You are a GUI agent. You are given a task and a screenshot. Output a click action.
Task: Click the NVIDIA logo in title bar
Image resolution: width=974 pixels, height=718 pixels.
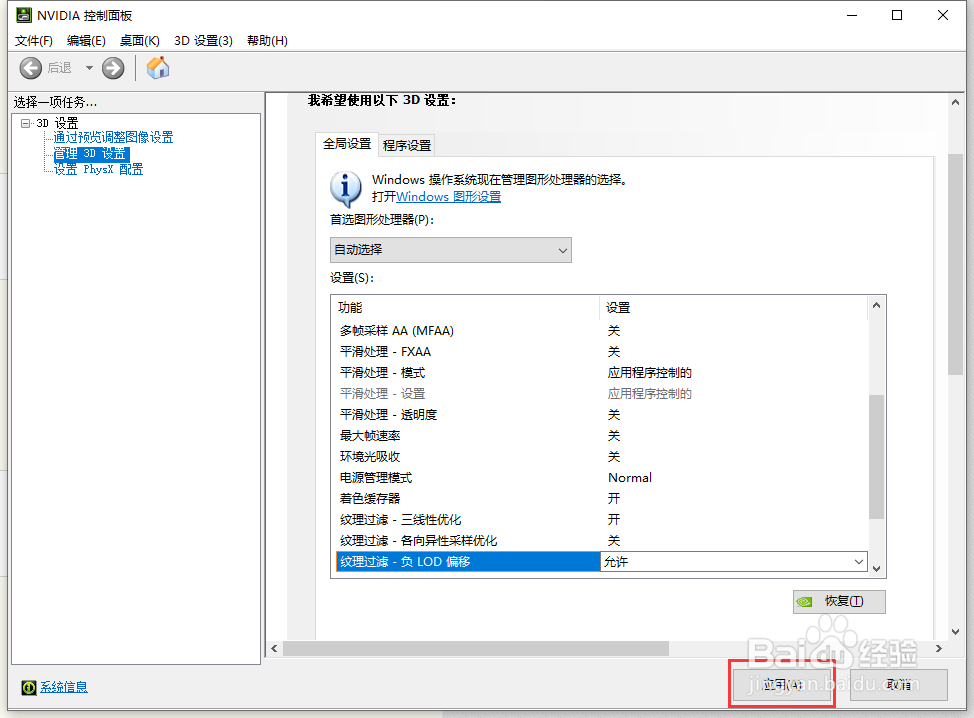[x=24, y=15]
